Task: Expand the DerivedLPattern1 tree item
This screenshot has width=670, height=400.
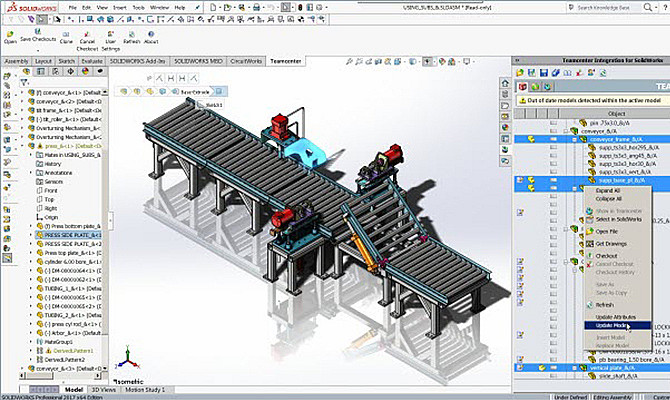Action: [30, 351]
